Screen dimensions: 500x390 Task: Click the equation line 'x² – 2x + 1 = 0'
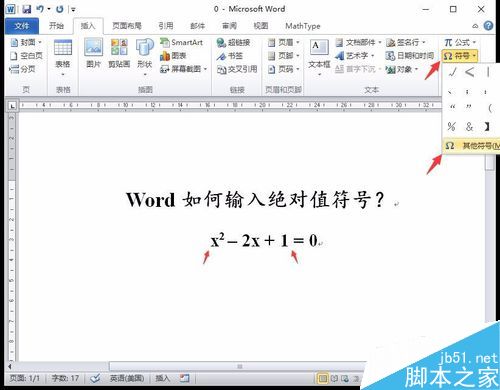[x=264, y=240]
